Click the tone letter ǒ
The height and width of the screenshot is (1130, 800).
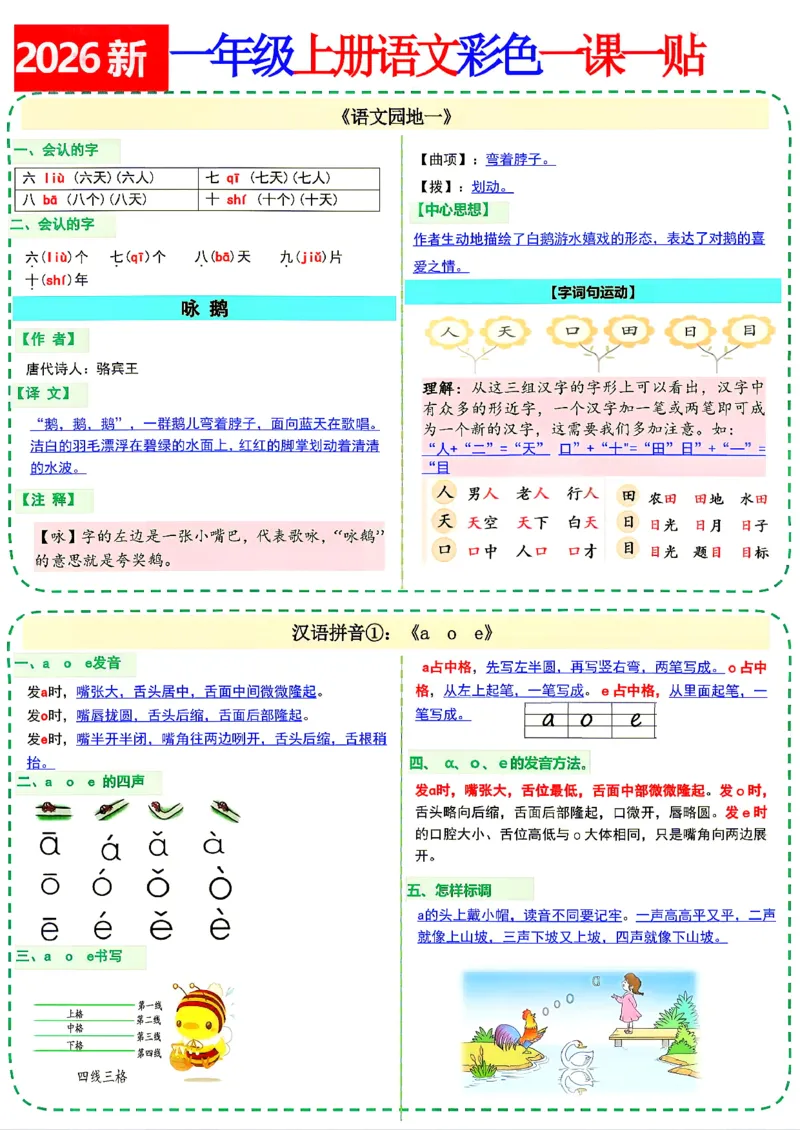pyautogui.click(x=159, y=884)
